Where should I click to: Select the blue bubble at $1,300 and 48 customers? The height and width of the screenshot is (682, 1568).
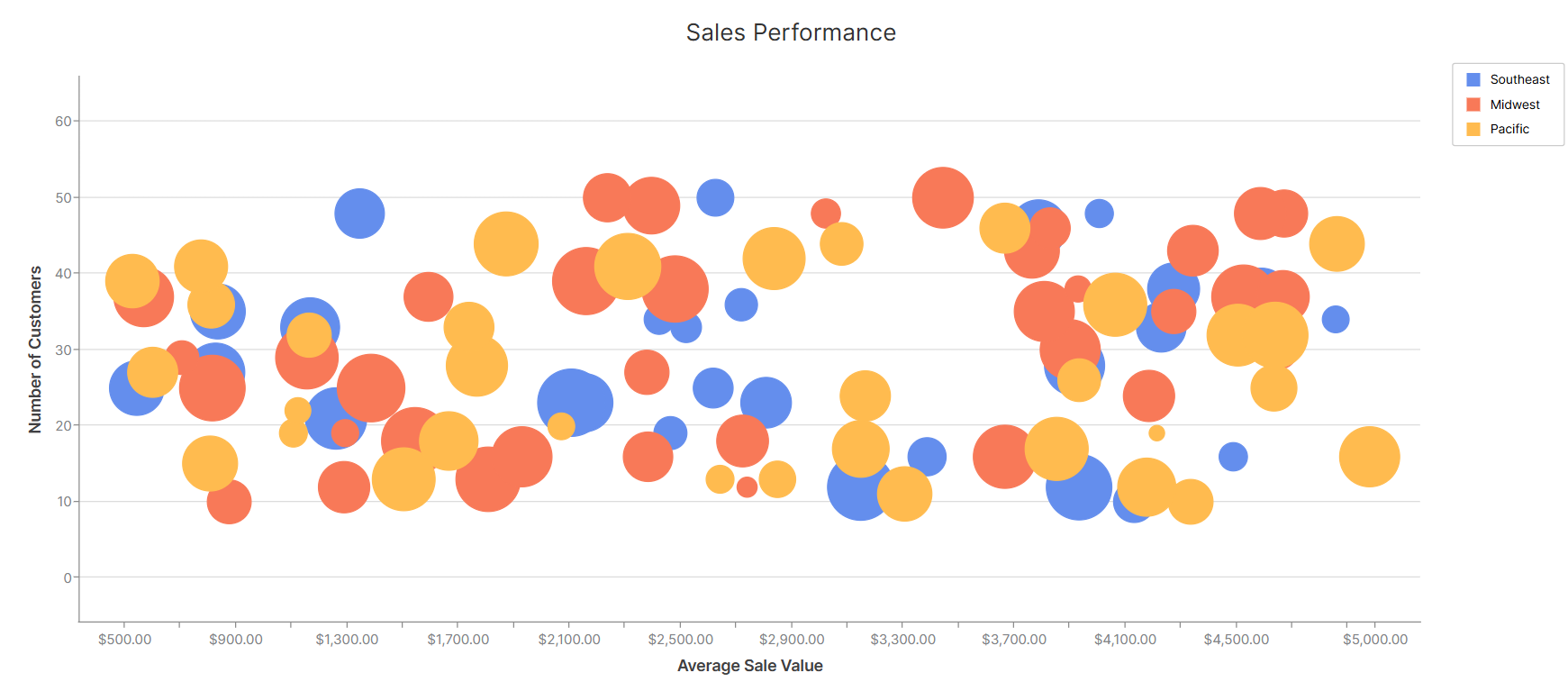(359, 214)
